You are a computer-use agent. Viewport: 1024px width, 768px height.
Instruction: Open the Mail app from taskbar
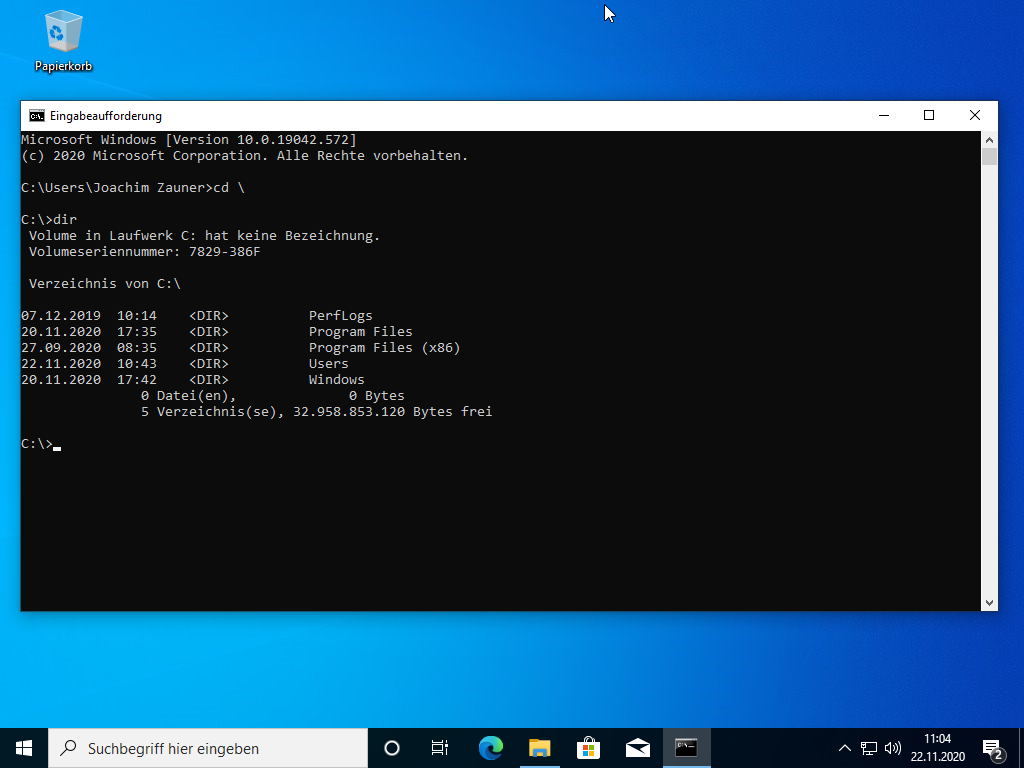[637, 748]
